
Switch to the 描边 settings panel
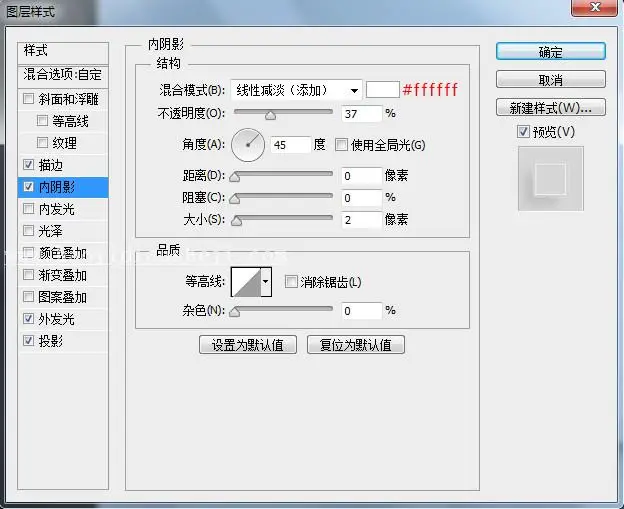[51, 165]
